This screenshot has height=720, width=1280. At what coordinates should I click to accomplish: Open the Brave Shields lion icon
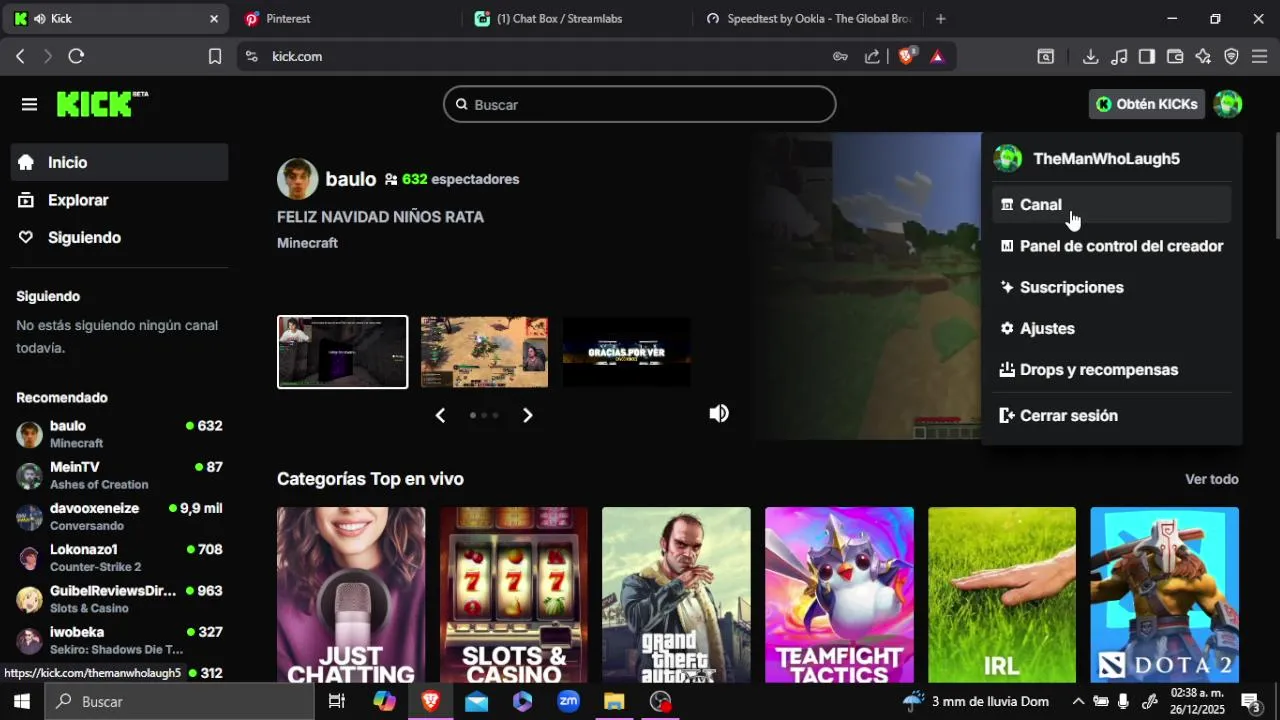(x=906, y=57)
